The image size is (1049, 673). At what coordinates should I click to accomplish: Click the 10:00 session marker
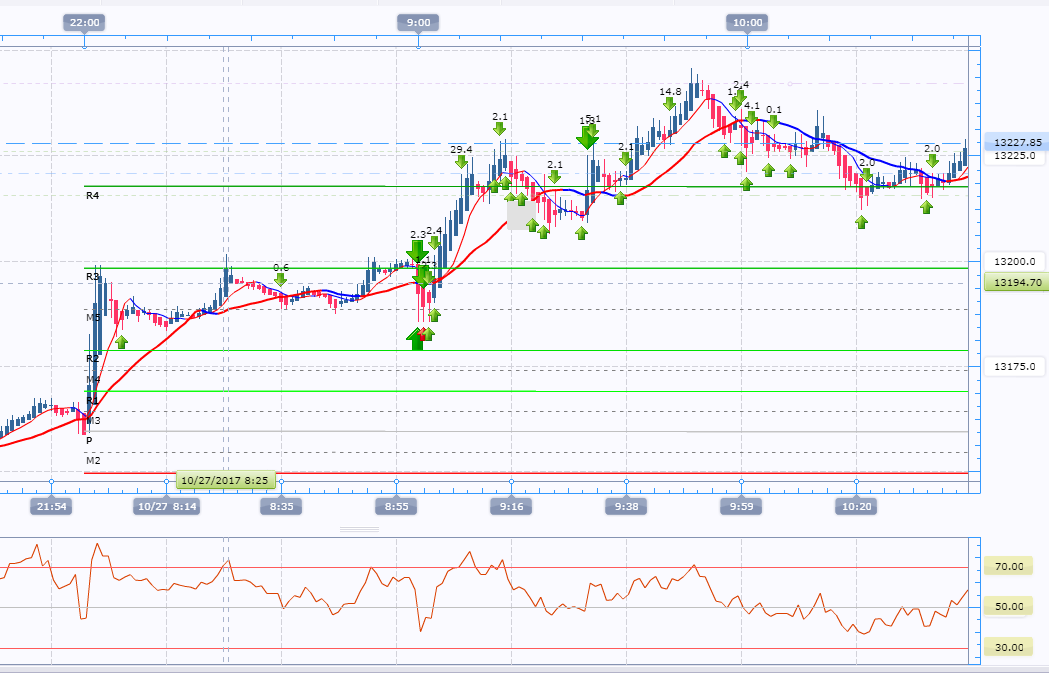pyautogui.click(x=747, y=23)
